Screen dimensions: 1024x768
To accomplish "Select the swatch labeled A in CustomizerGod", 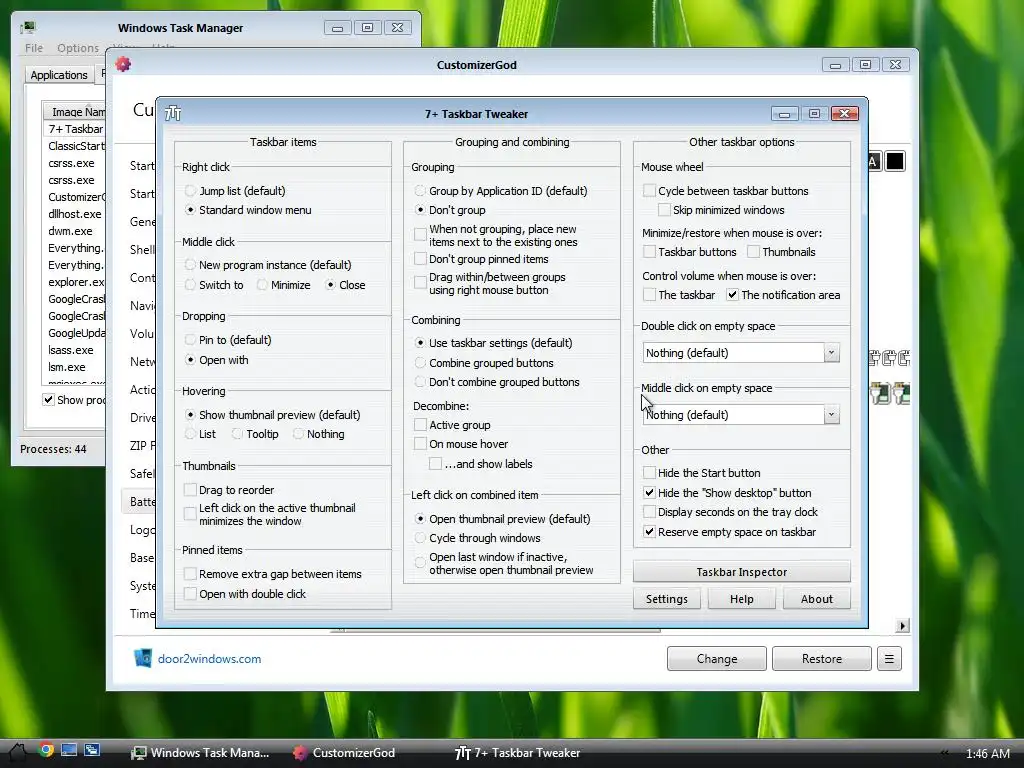I will [x=873, y=161].
